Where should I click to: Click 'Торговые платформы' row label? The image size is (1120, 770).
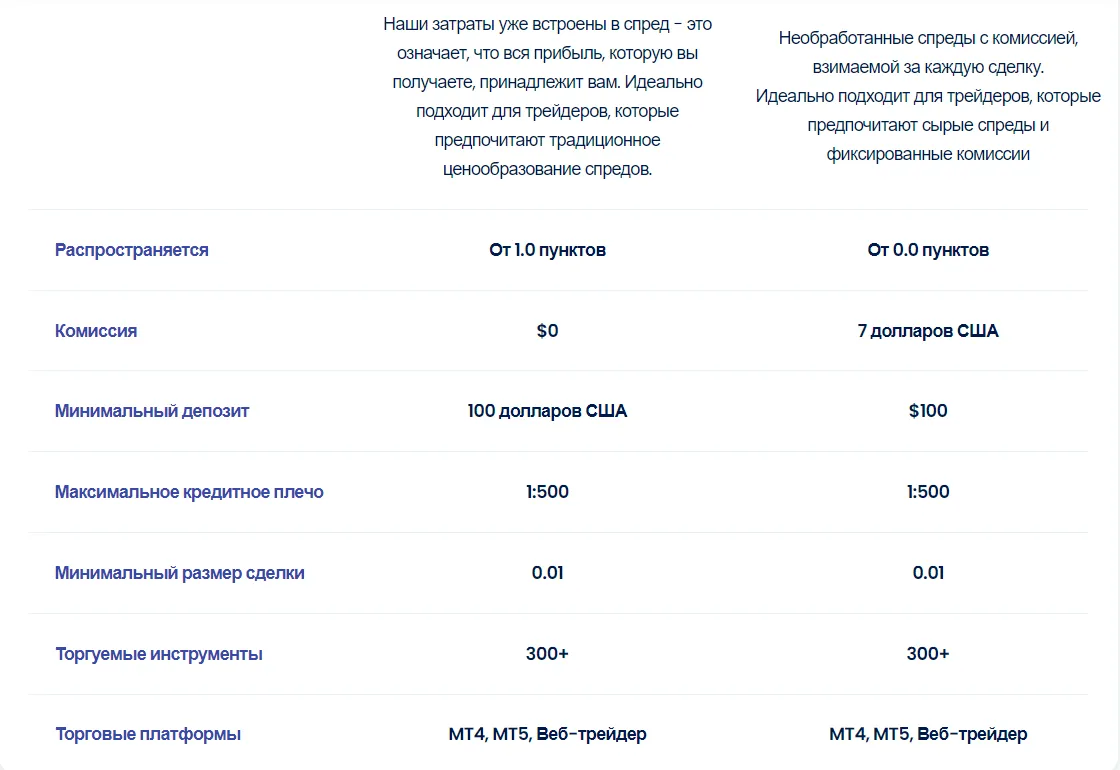click(x=148, y=734)
